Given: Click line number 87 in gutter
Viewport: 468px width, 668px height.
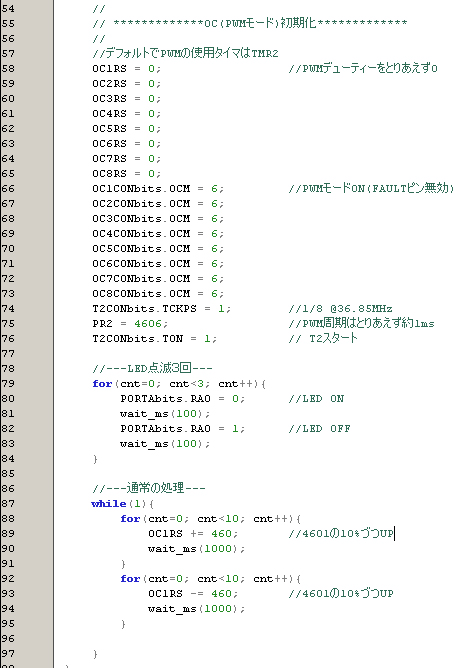Looking at the screenshot, I should click(x=8, y=504).
